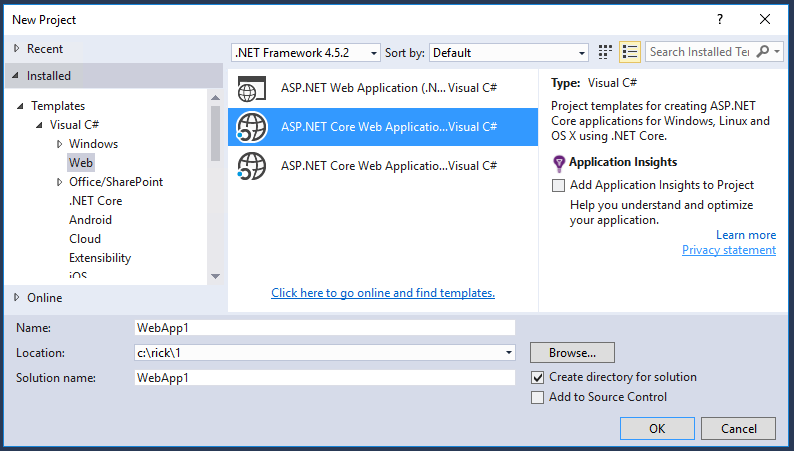Expand the Windows templates tree node
This screenshot has width=794, height=451.
click(60, 144)
